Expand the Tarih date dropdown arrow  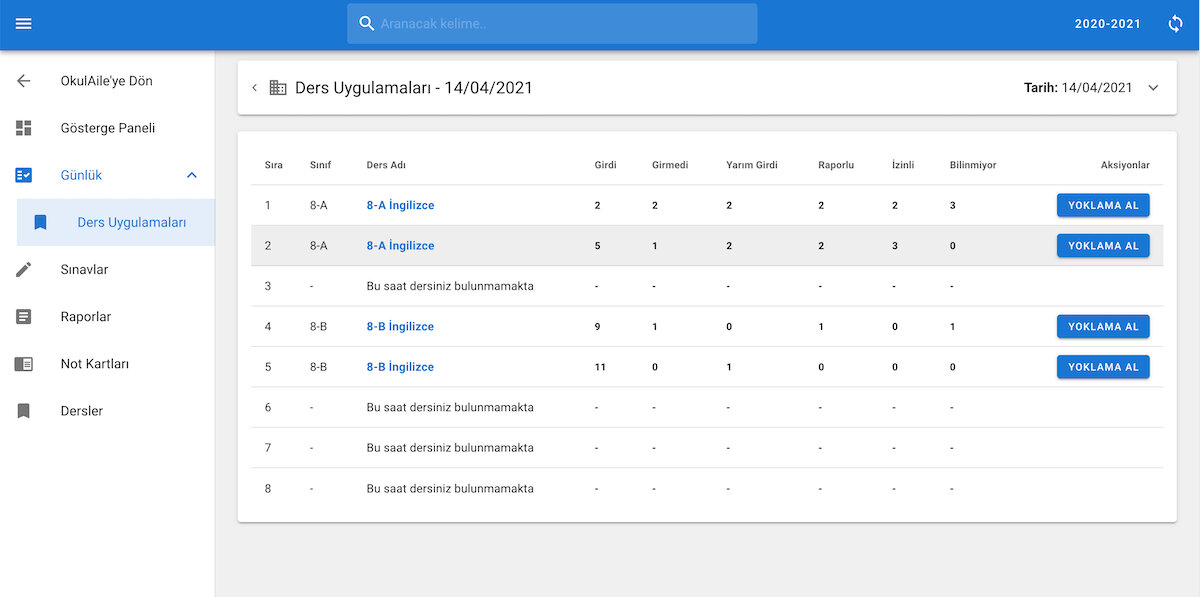point(1153,88)
